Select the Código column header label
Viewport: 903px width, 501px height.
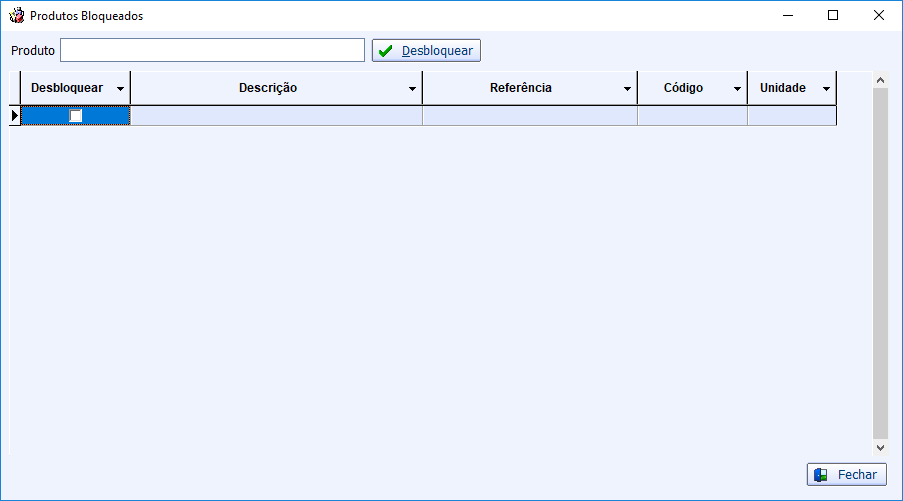683,88
